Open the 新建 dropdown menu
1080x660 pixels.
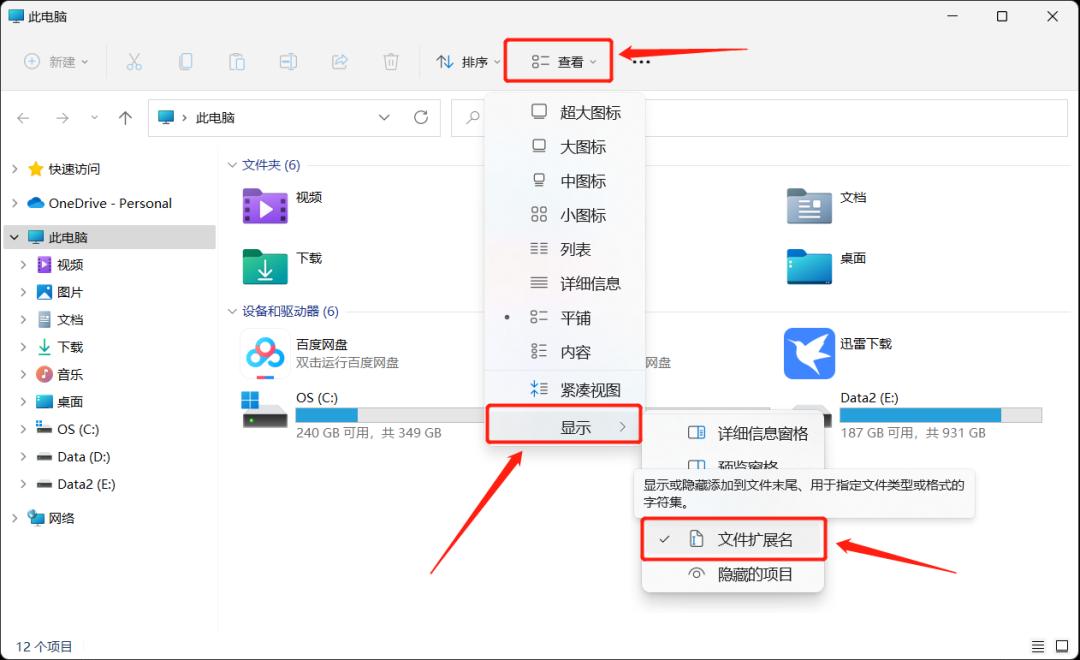(x=57, y=61)
